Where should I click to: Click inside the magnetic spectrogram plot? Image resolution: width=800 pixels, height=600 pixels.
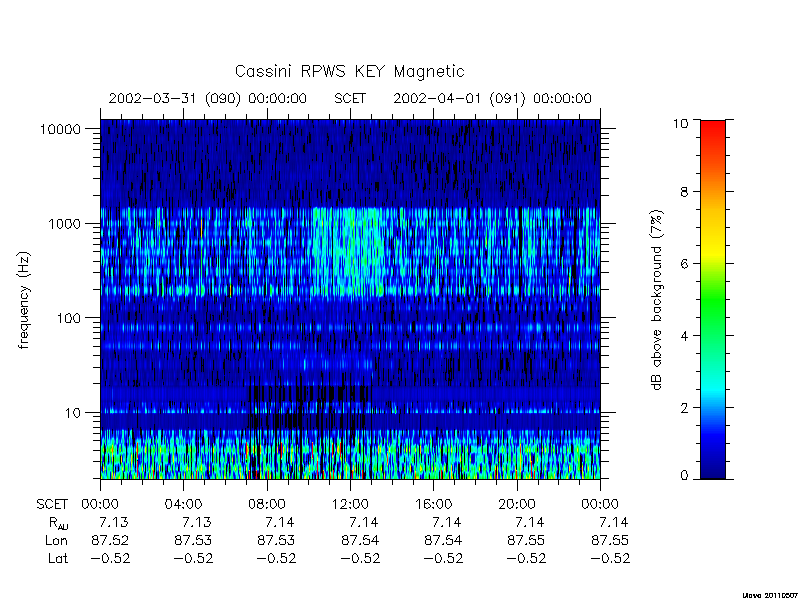coord(350,299)
